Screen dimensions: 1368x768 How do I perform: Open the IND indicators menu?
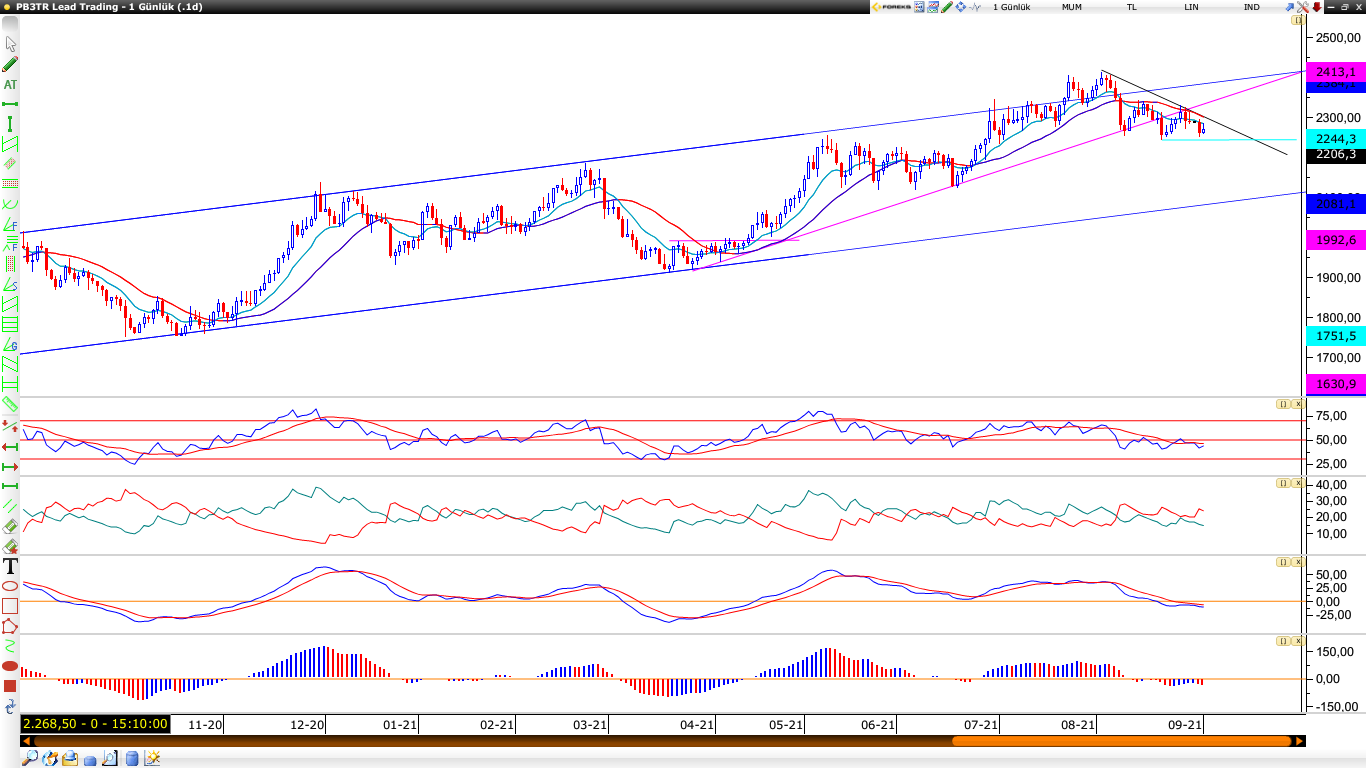[1251, 7]
